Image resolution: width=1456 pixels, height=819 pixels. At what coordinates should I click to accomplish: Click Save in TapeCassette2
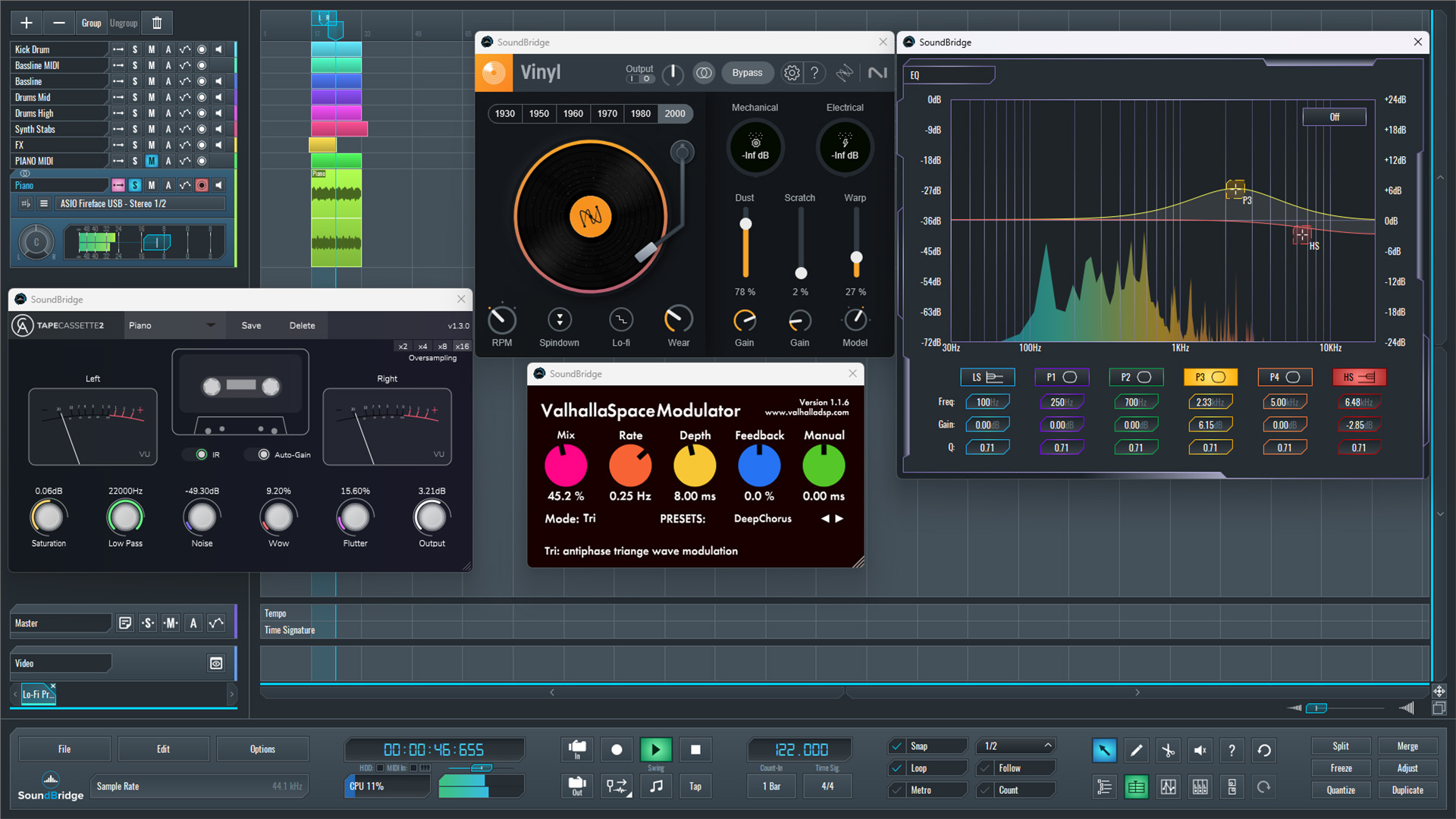(x=251, y=325)
